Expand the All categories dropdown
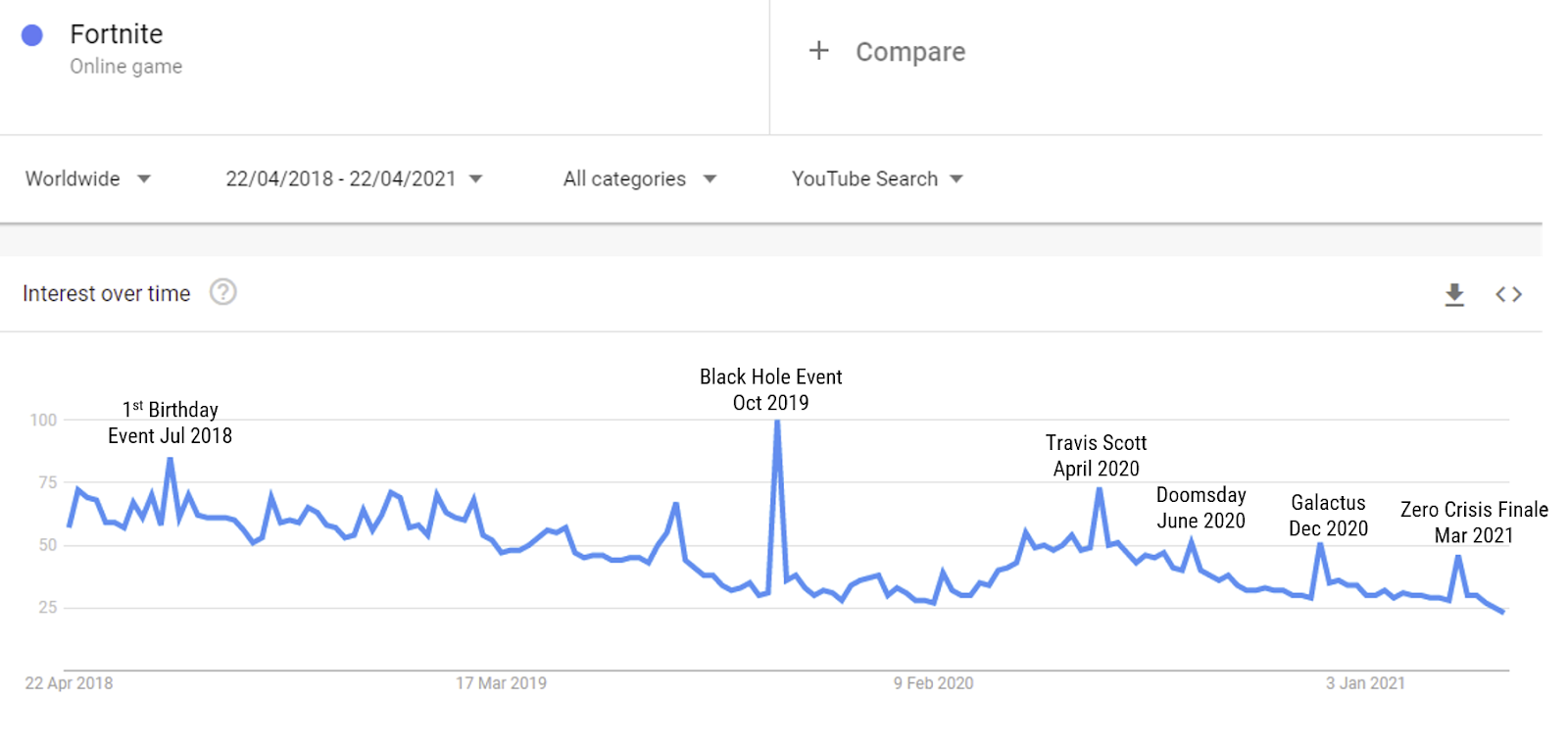Viewport: 1568px width, 750px height. [640, 178]
